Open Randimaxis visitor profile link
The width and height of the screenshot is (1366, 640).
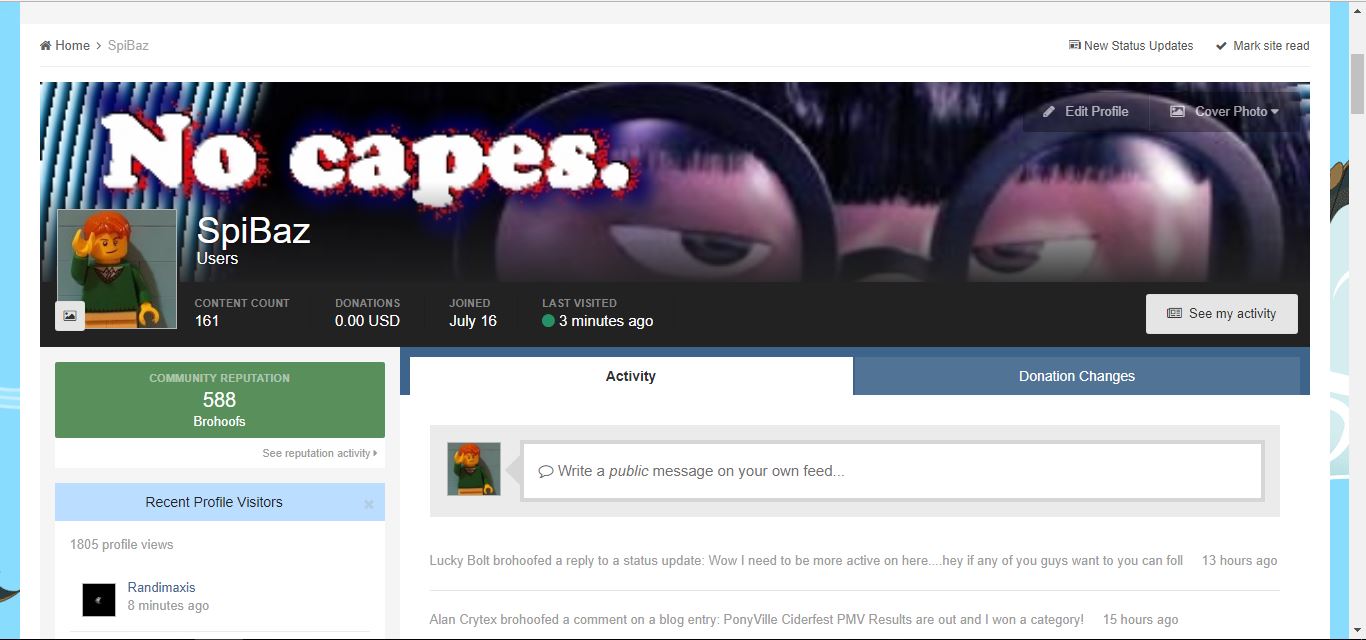point(162,588)
